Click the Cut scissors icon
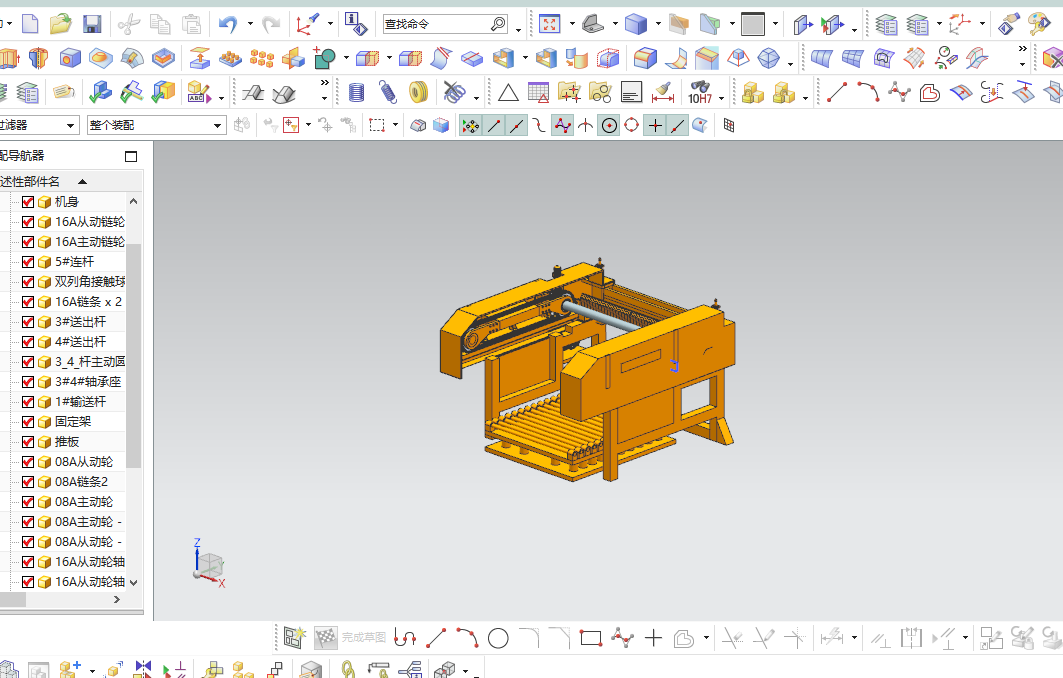The image size is (1063, 678). [x=128, y=24]
